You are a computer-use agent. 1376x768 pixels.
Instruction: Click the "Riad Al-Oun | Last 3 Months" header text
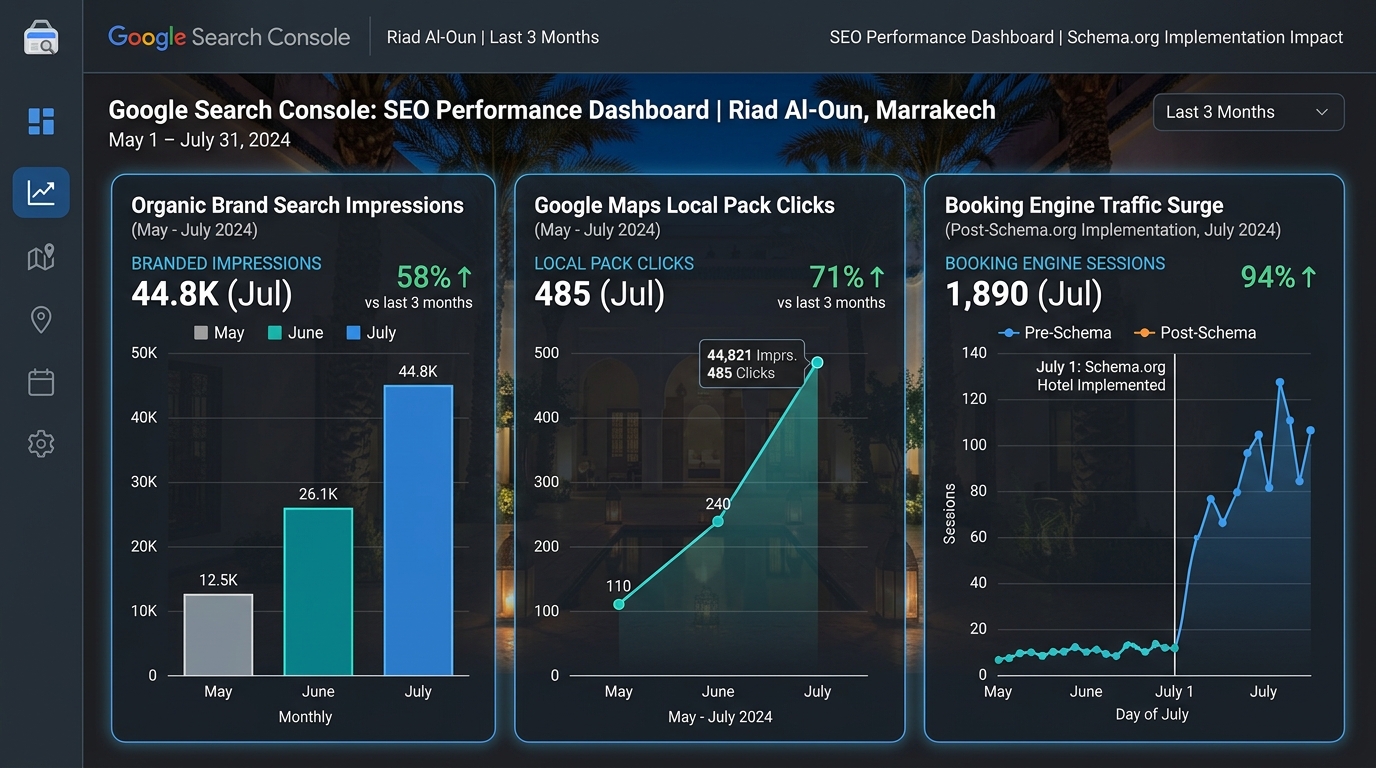click(493, 37)
